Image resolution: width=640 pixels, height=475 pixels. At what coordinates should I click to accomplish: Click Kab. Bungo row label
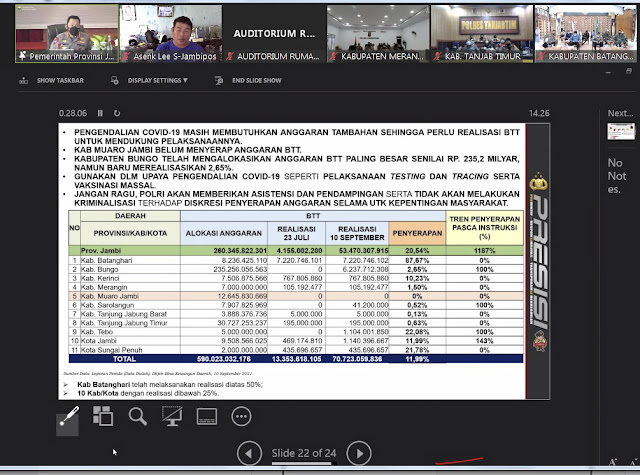click(x=99, y=269)
